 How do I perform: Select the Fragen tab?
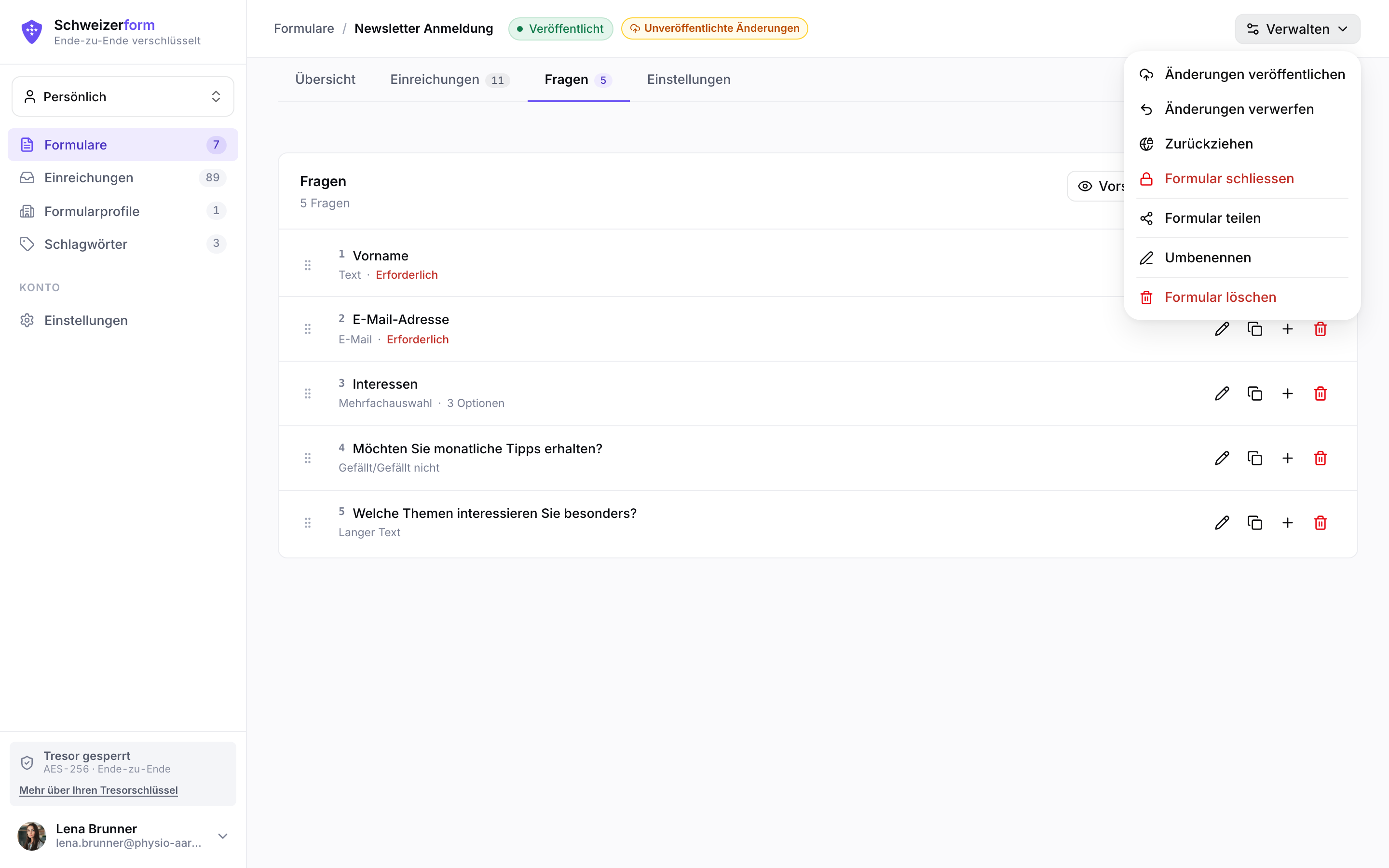point(578,79)
